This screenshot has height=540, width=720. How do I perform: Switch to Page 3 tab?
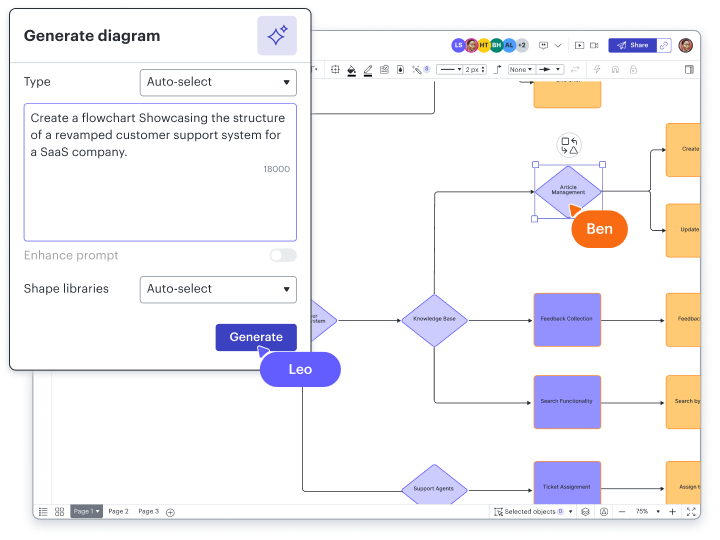[x=148, y=511]
